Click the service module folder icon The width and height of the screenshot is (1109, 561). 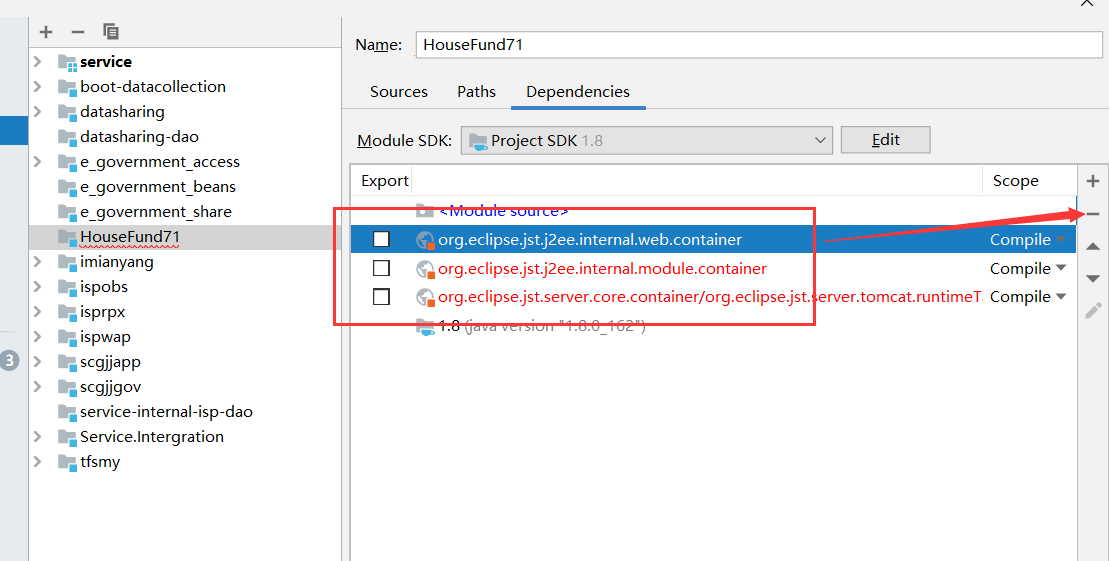pyautogui.click(x=67, y=62)
